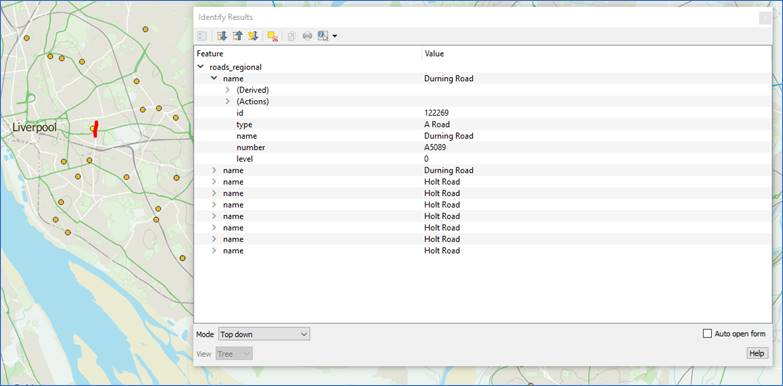Select the id attribute name cell
This screenshot has height=386, width=783.
click(240, 113)
